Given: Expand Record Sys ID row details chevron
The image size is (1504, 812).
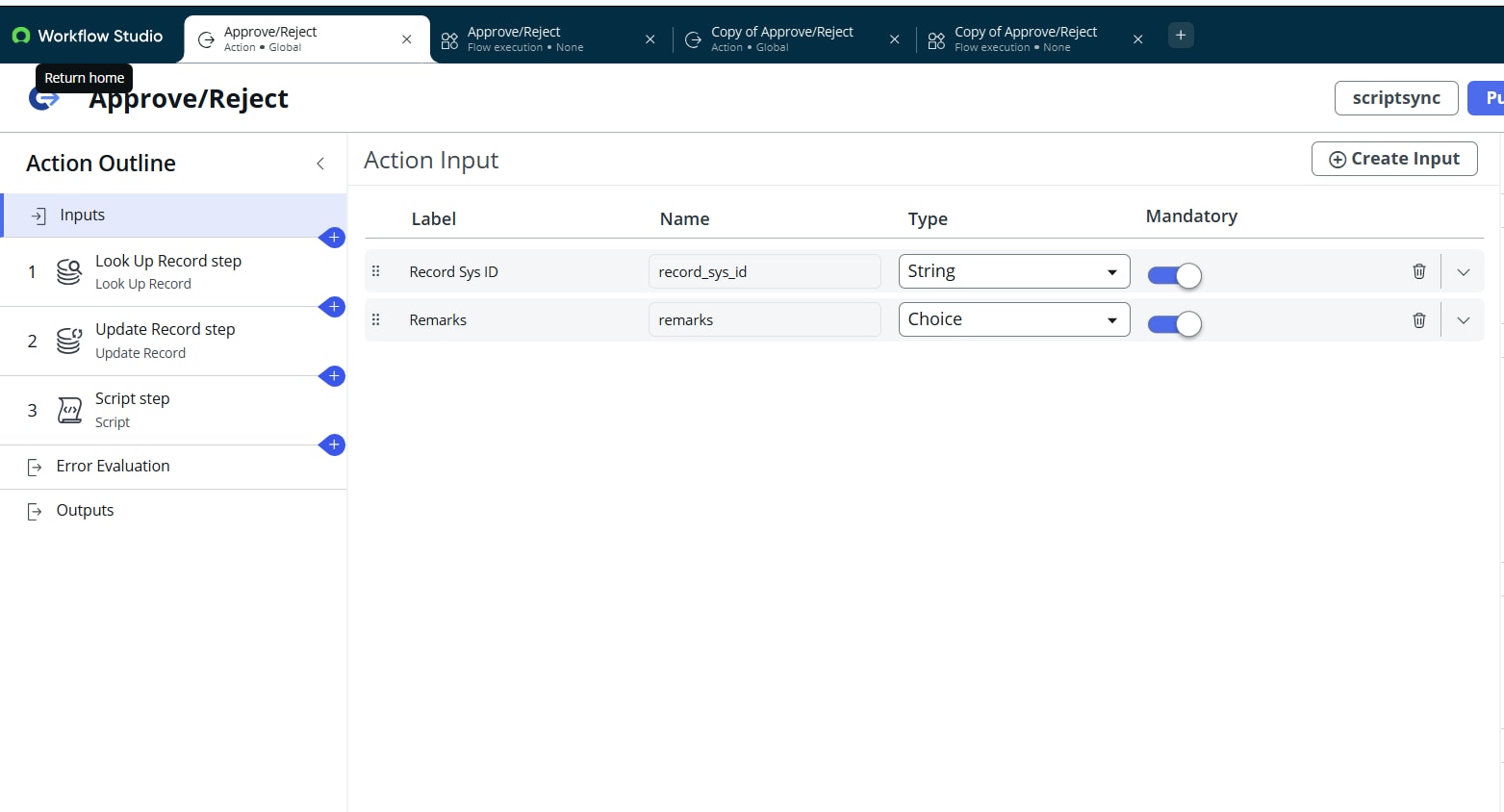Looking at the screenshot, I should pyautogui.click(x=1463, y=272).
